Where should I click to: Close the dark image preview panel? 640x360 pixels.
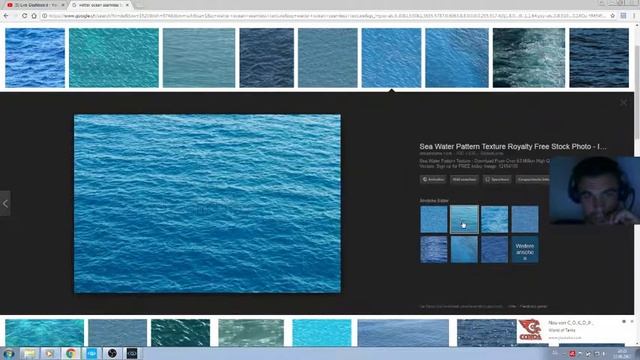click(623, 102)
